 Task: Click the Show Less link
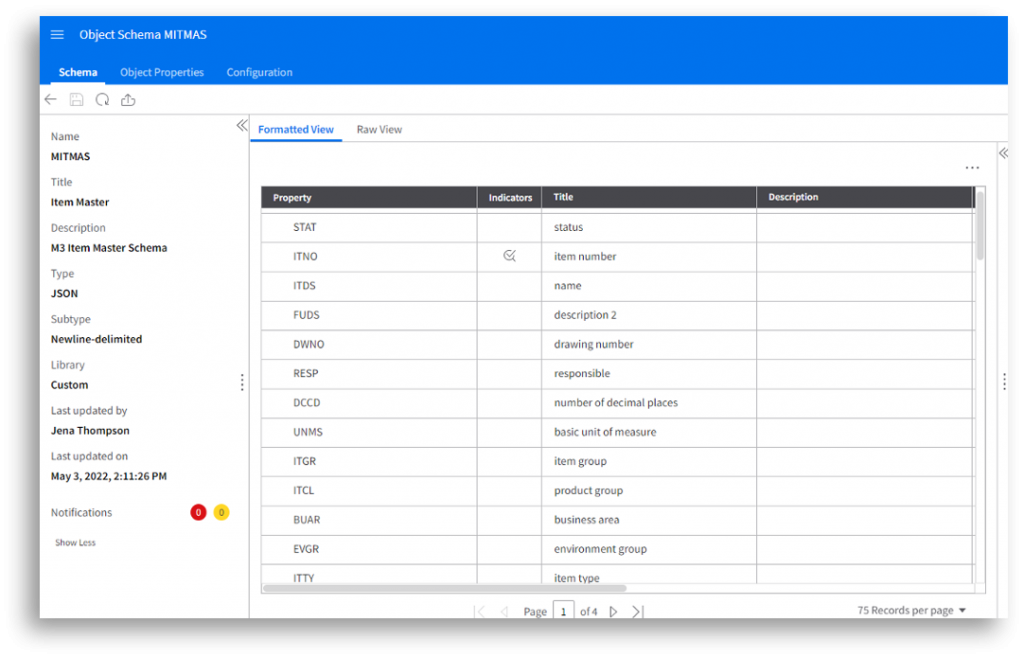(x=75, y=542)
